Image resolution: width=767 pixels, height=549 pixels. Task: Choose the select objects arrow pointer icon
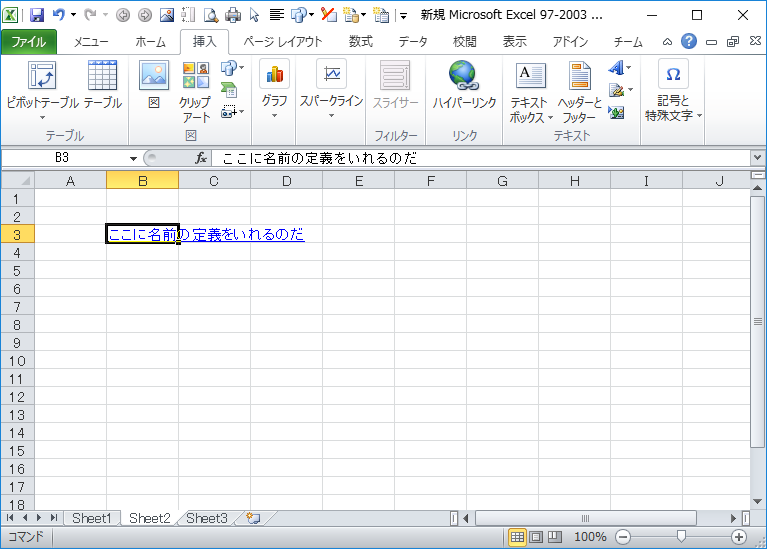click(254, 15)
